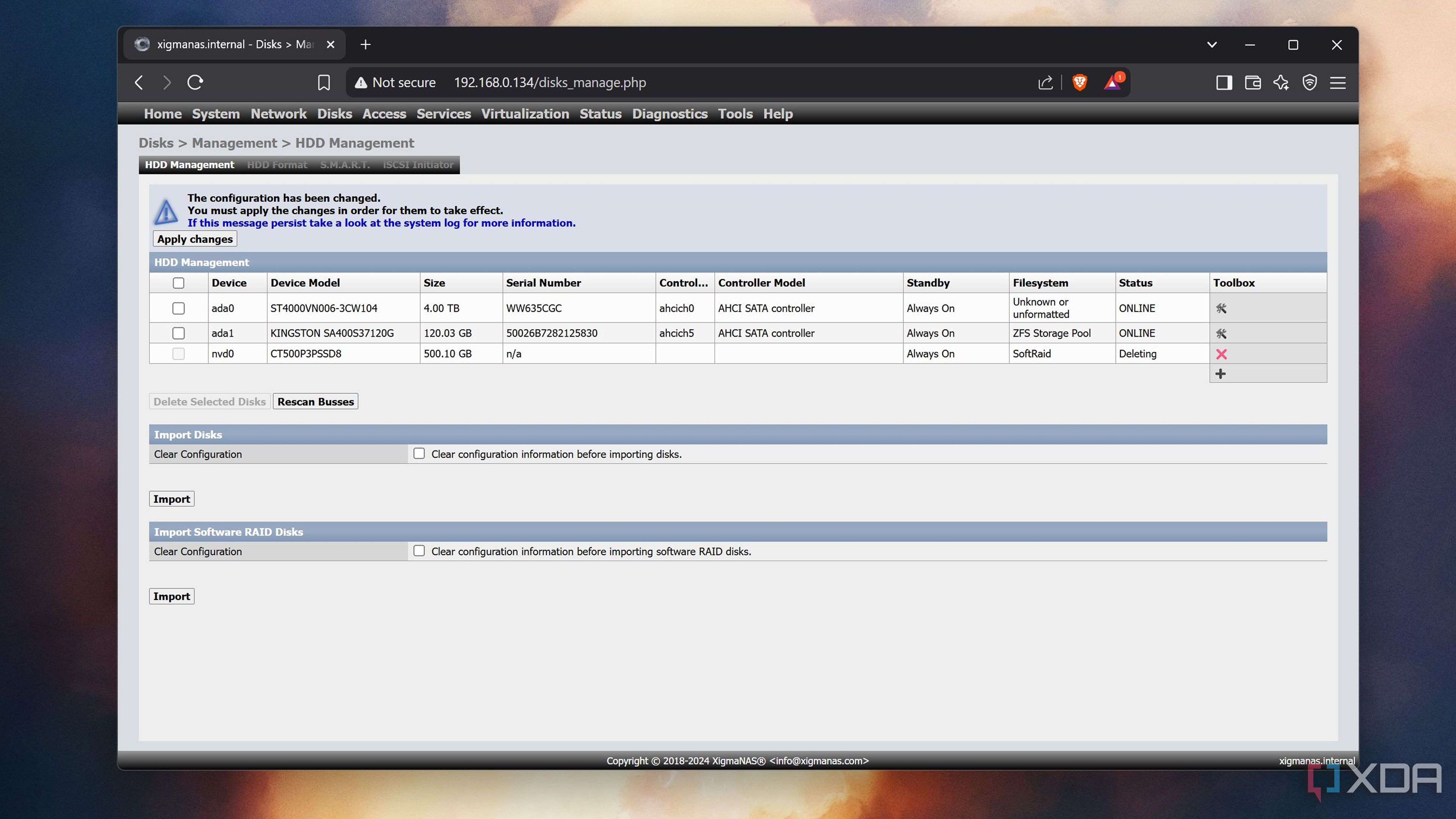
Task: Open the system log information link
Action: pyautogui.click(x=381, y=223)
